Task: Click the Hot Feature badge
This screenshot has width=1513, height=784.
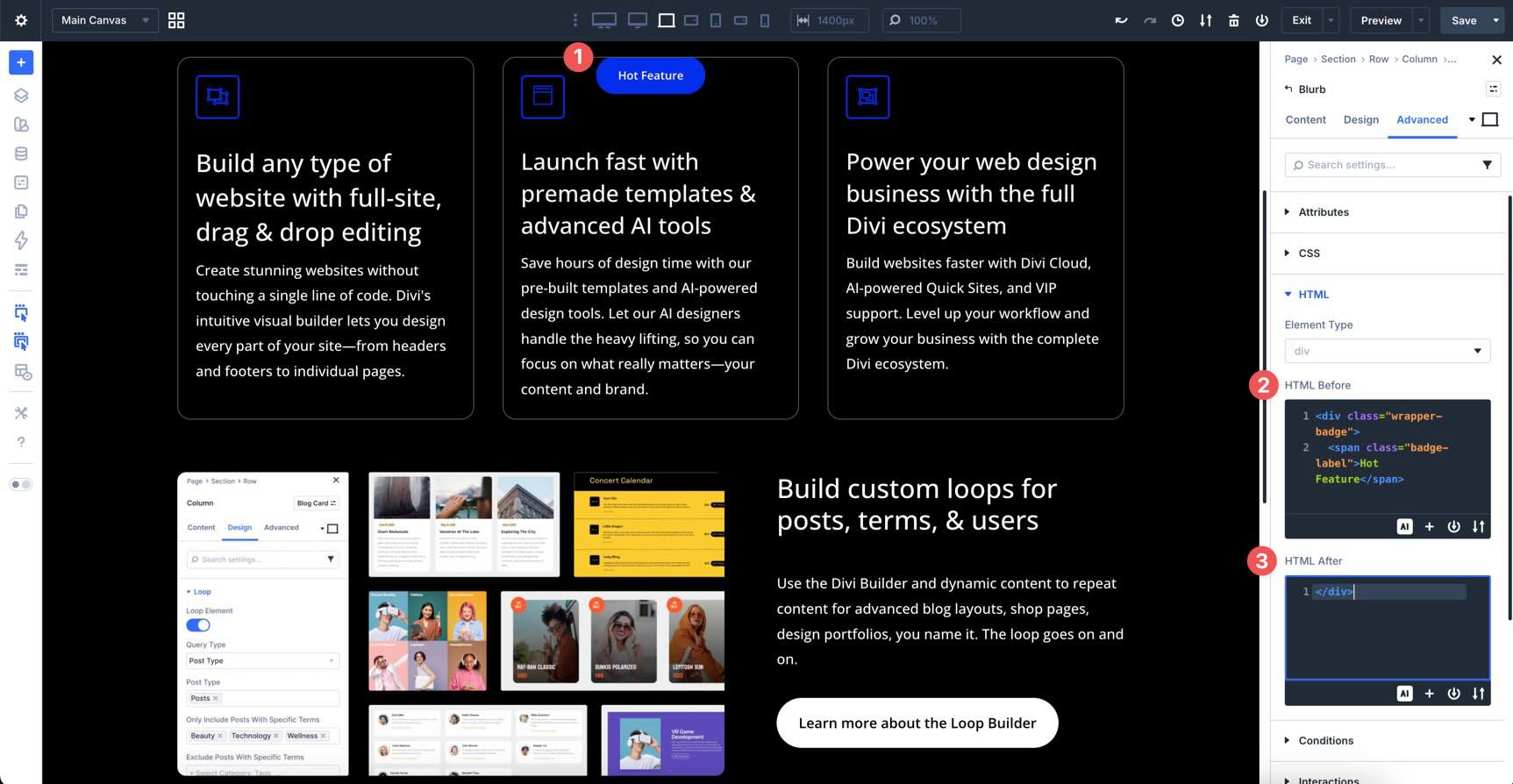Action: tap(650, 75)
